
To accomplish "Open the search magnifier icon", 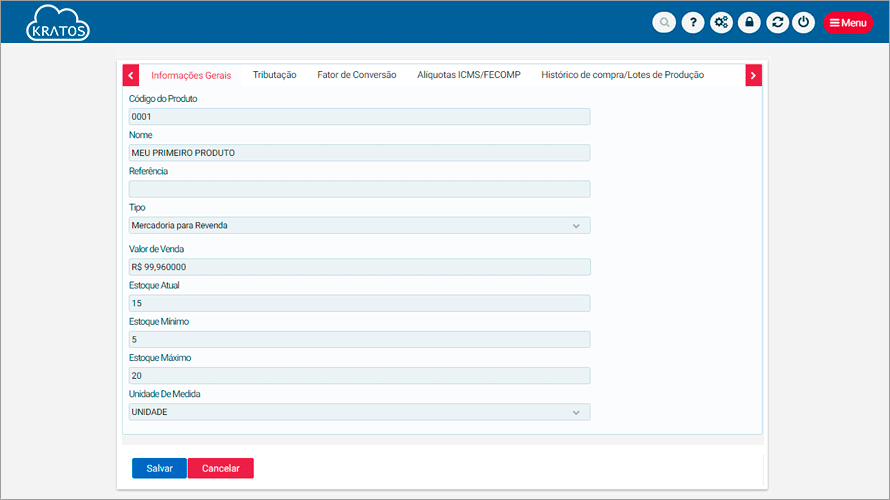I will click(x=664, y=23).
